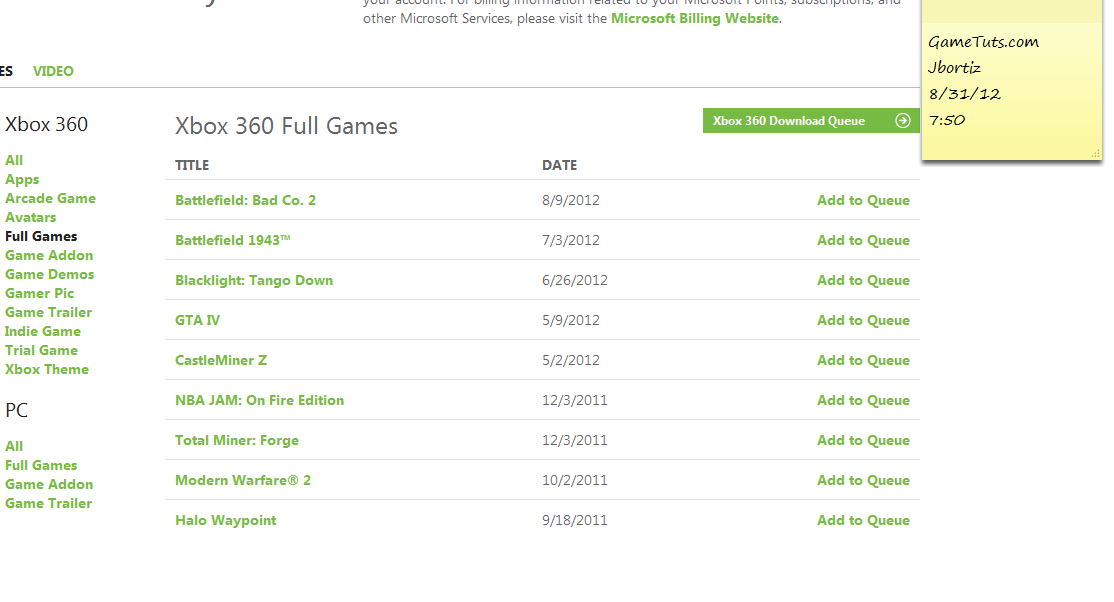
Task: Open Game Demos category
Action: click(50, 274)
